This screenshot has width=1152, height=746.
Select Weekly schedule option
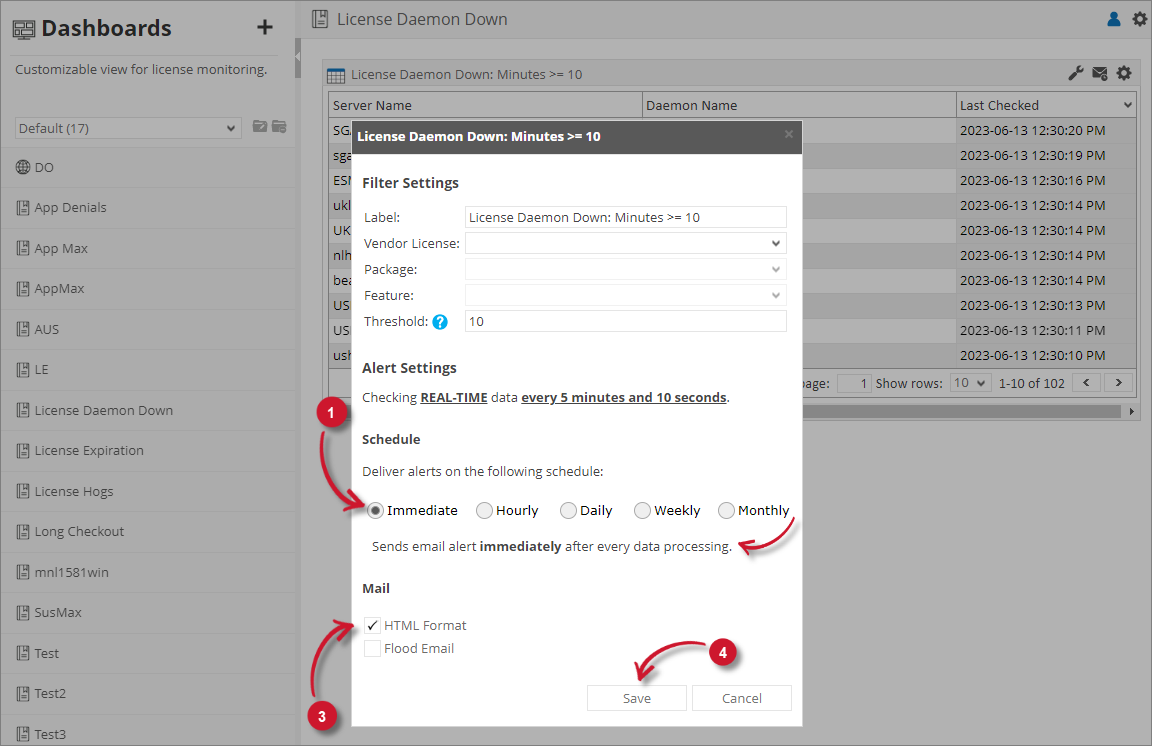click(x=642, y=510)
